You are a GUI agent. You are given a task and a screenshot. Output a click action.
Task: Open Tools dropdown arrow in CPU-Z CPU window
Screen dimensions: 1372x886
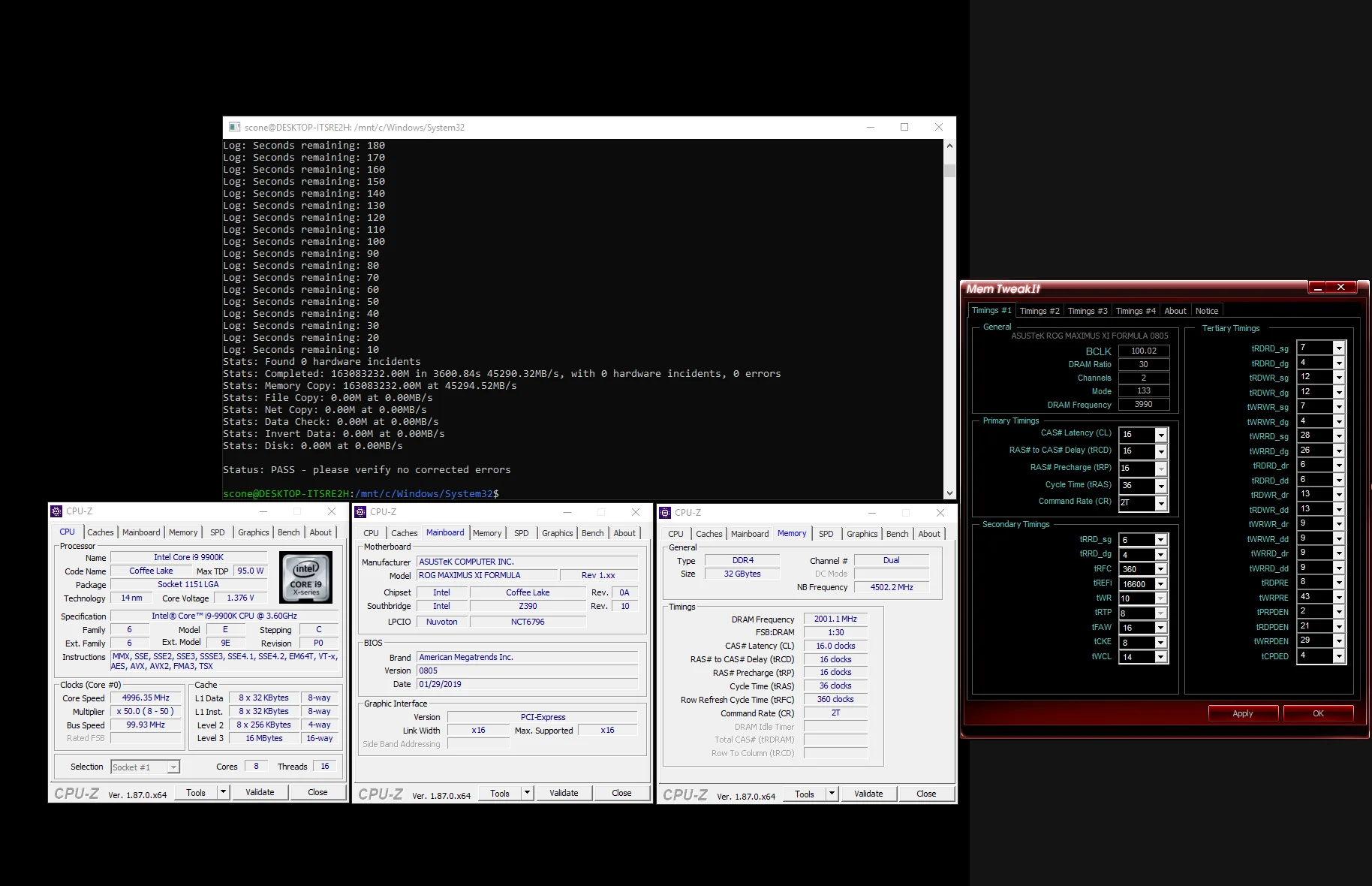click(x=223, y=792)
